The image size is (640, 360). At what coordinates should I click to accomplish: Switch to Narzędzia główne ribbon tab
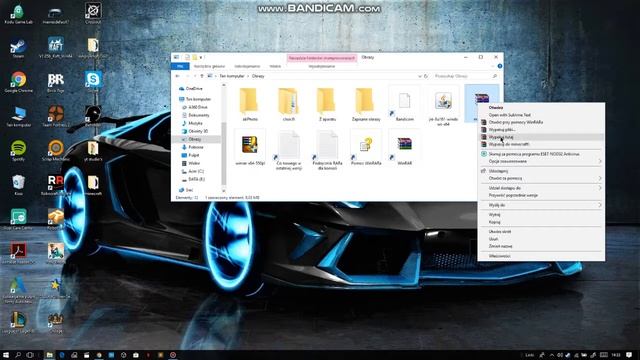[x=209, y=66]
